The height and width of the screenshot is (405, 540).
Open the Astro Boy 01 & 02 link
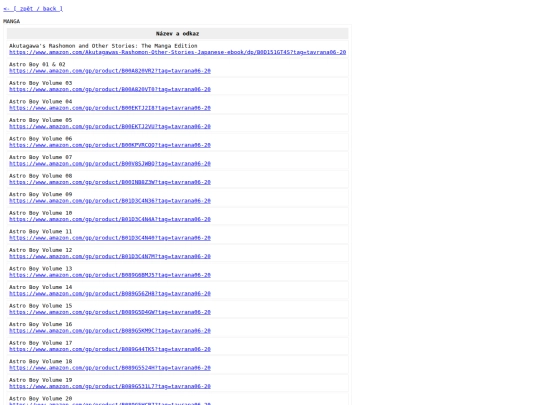pos(110,71)
